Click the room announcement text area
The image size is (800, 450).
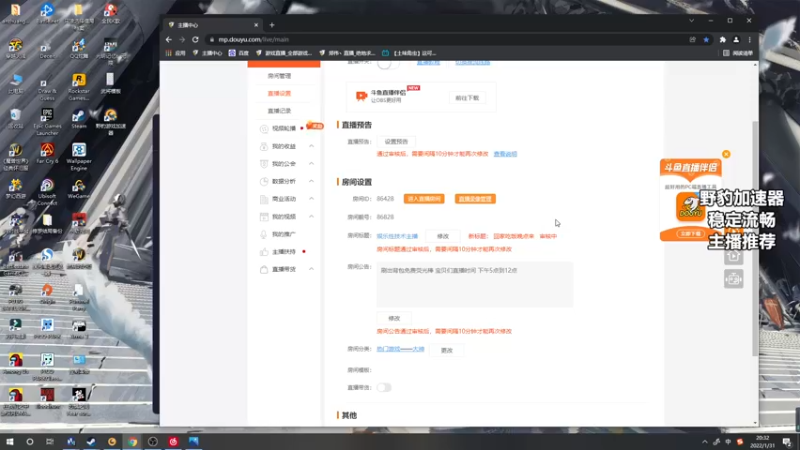pos(474,285)
